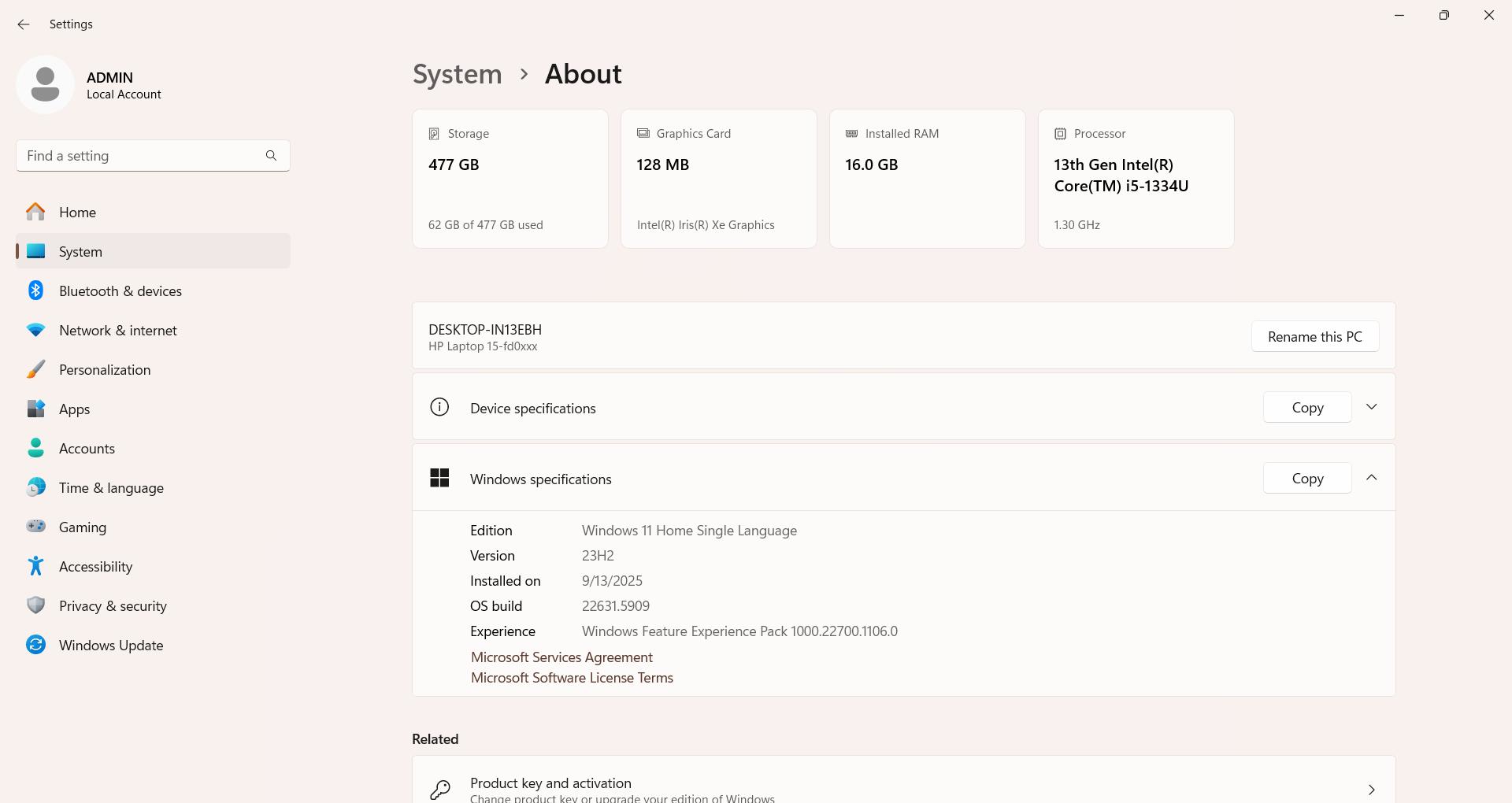The width and height of the screenshot is (1512, 803).
Task: Expand the Device specifications section
Action: (1371, 407)
